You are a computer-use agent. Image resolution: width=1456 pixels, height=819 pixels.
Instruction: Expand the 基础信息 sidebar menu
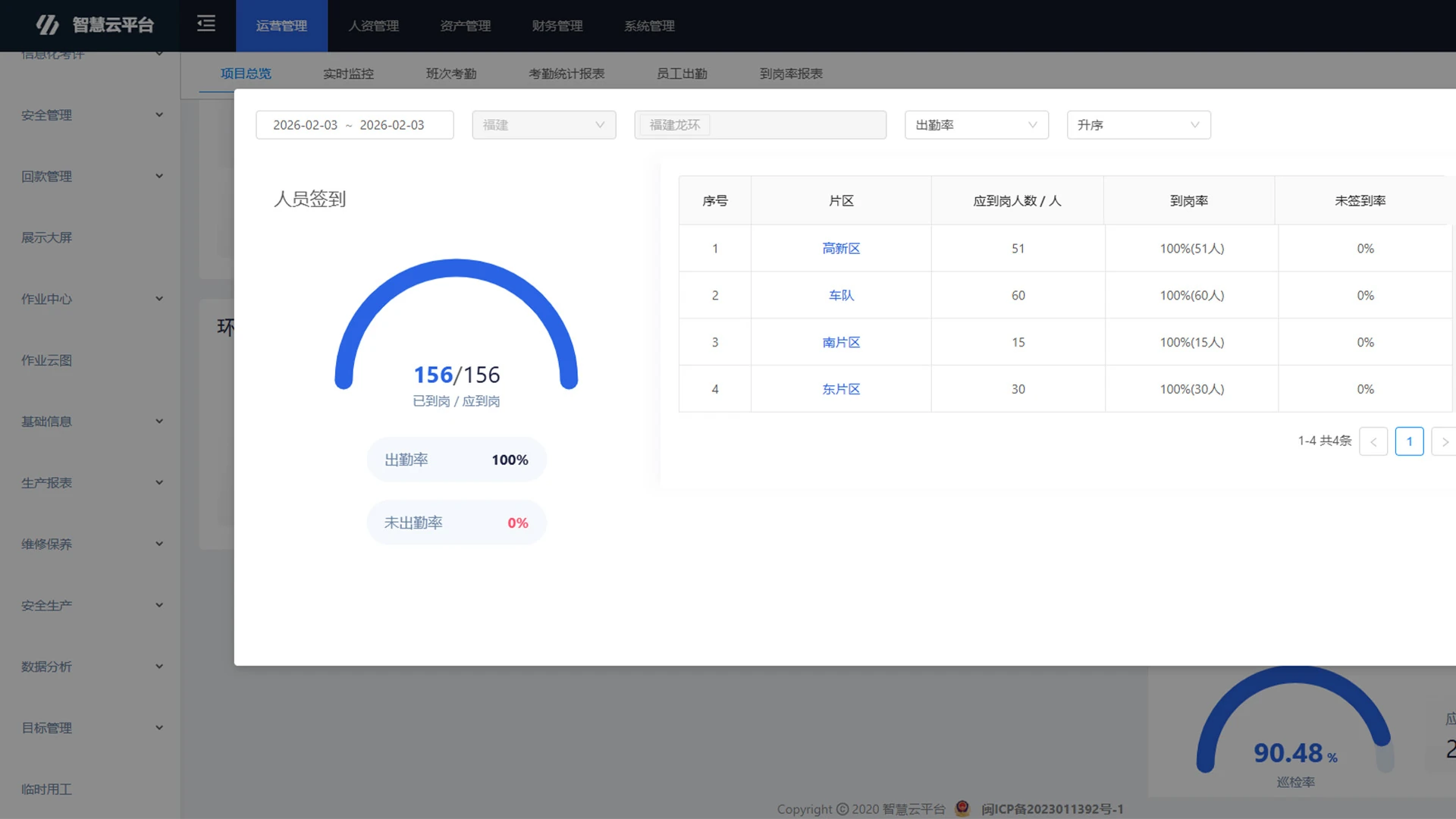click(x=47, y=422)
